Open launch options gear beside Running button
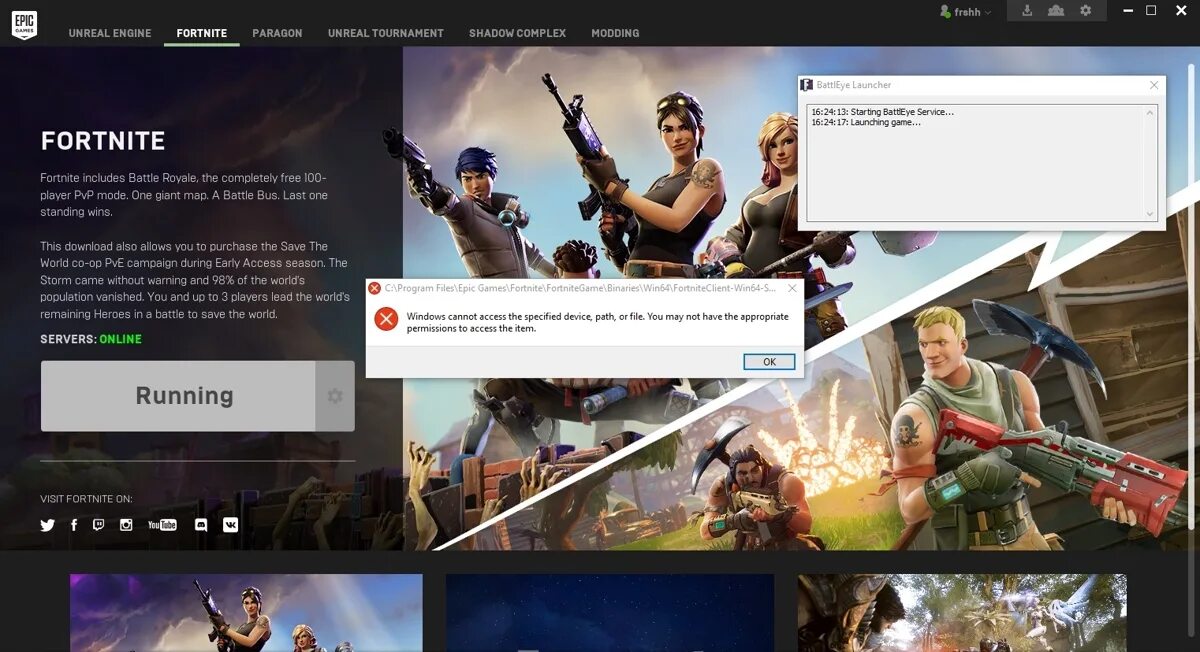The height and width of the screenshot is (652, 1200). pyautogui.click(x=335, y=396)
